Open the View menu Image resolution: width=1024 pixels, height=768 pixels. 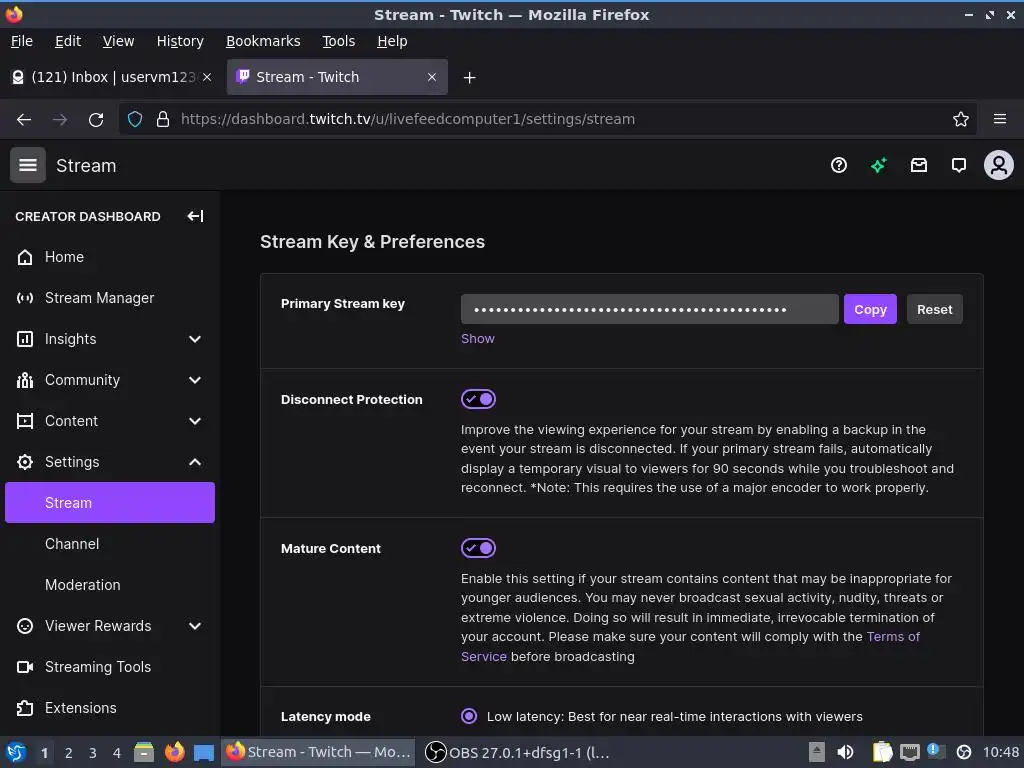coord(118,41)
